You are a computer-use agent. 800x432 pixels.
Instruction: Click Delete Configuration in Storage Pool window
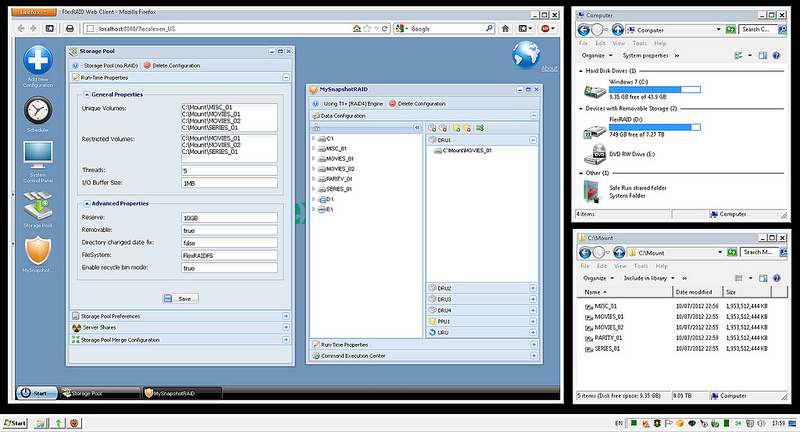(x=171, y=65)
